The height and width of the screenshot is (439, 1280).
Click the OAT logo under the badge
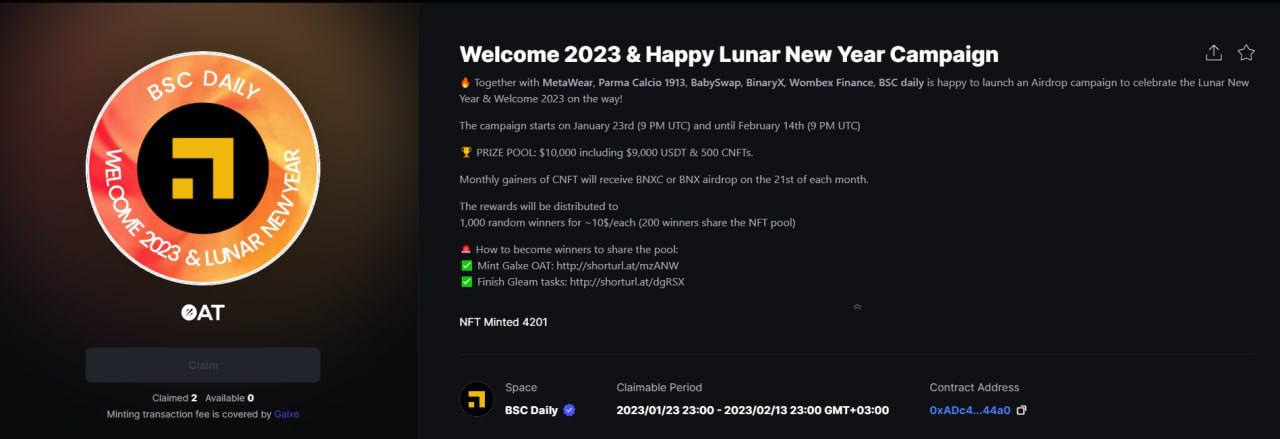coord(202,312)
